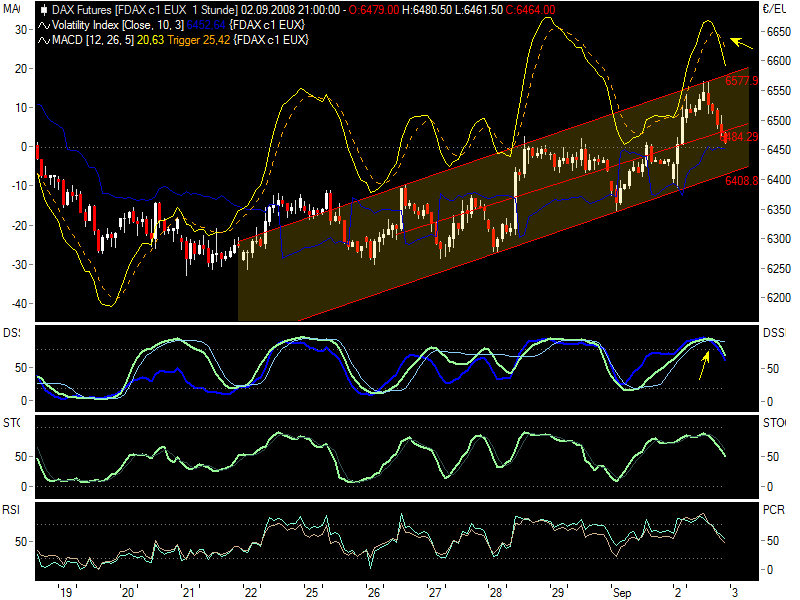Screen dimensions: 800x600
Task: Click the lower channel label 6408.8
Action: point(741,180)
